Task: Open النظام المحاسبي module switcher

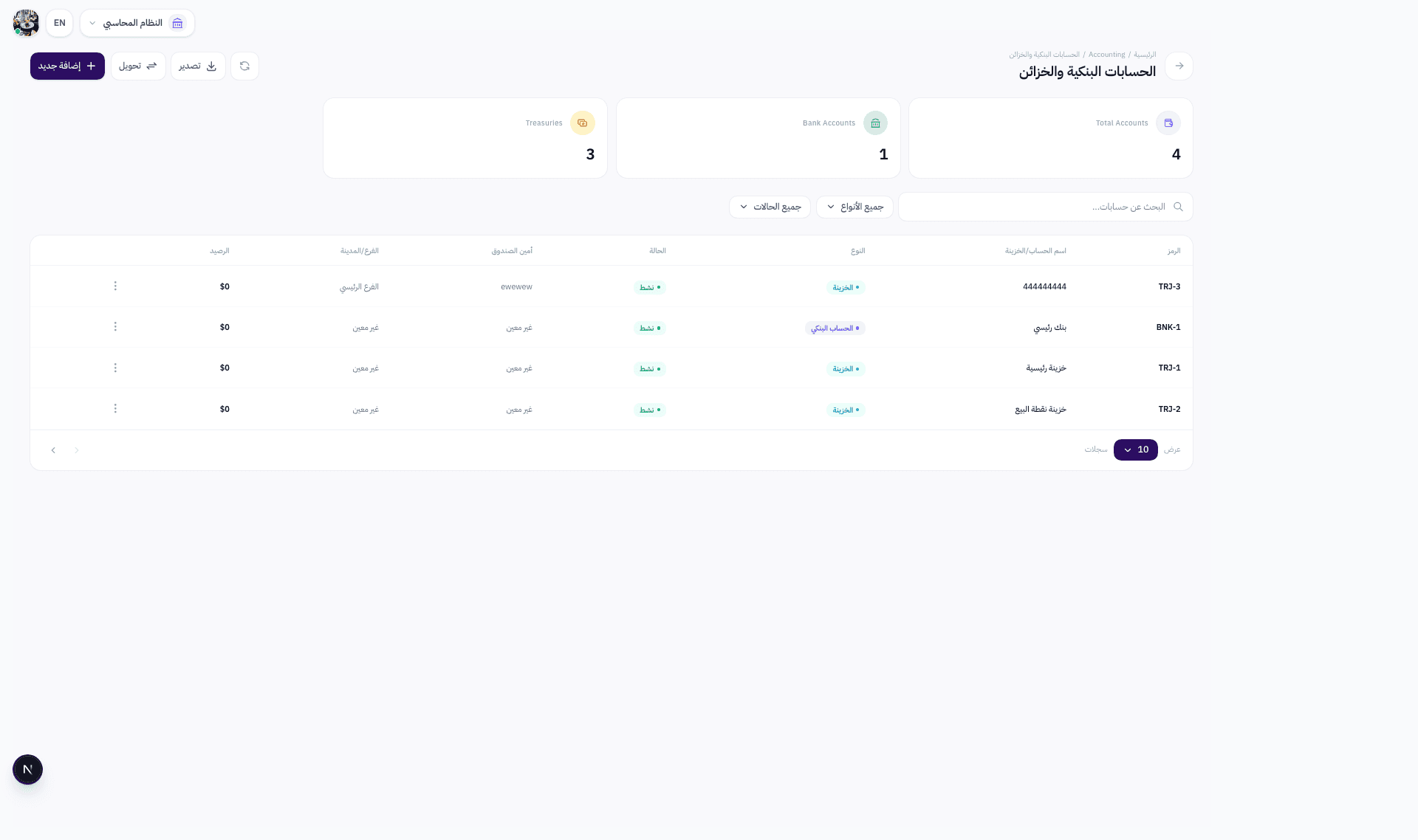Action: pos(137,23)
